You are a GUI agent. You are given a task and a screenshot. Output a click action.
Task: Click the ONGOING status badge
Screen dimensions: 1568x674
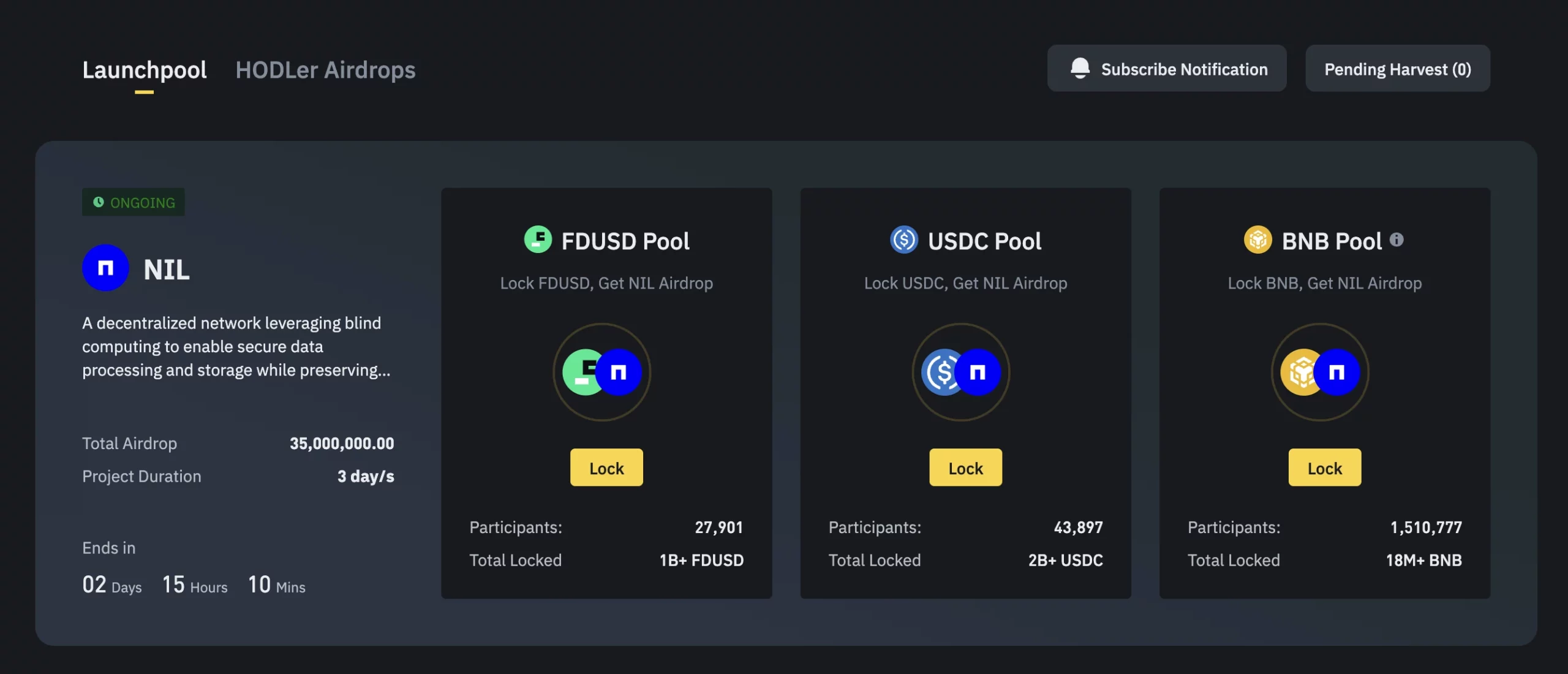[x=134, y=202]
